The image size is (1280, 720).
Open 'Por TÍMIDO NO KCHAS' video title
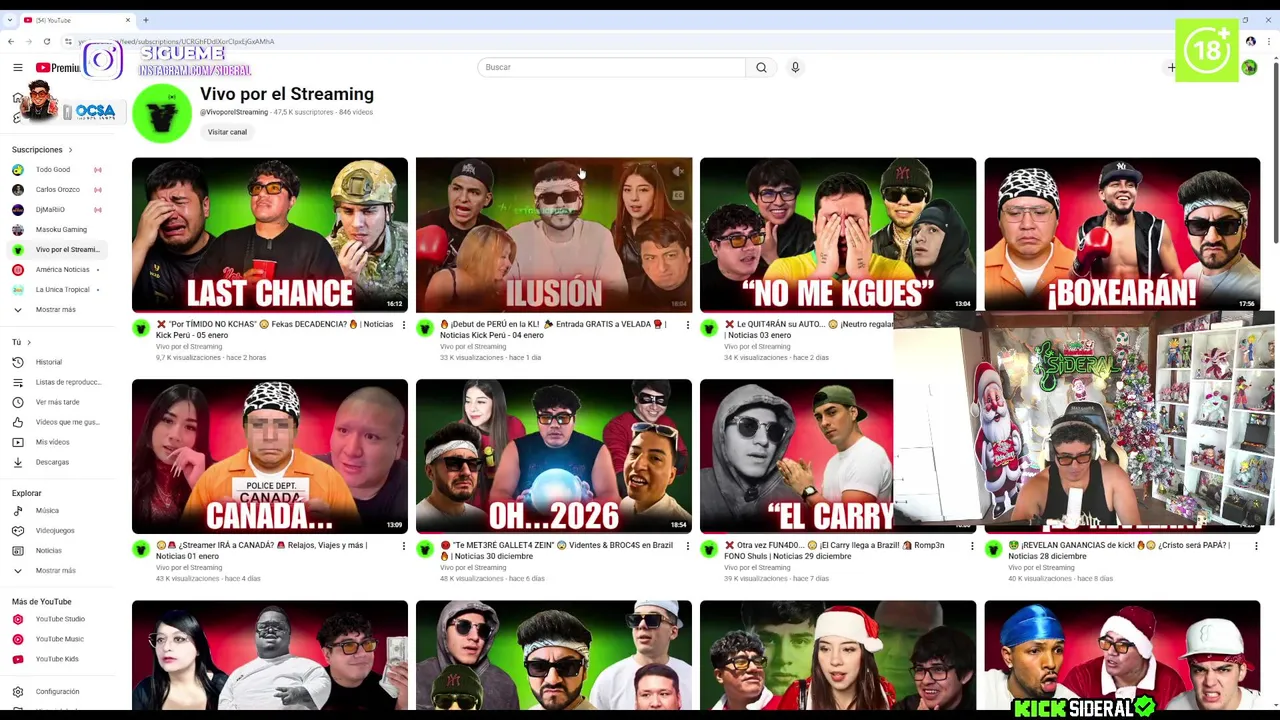pos(275,330)
